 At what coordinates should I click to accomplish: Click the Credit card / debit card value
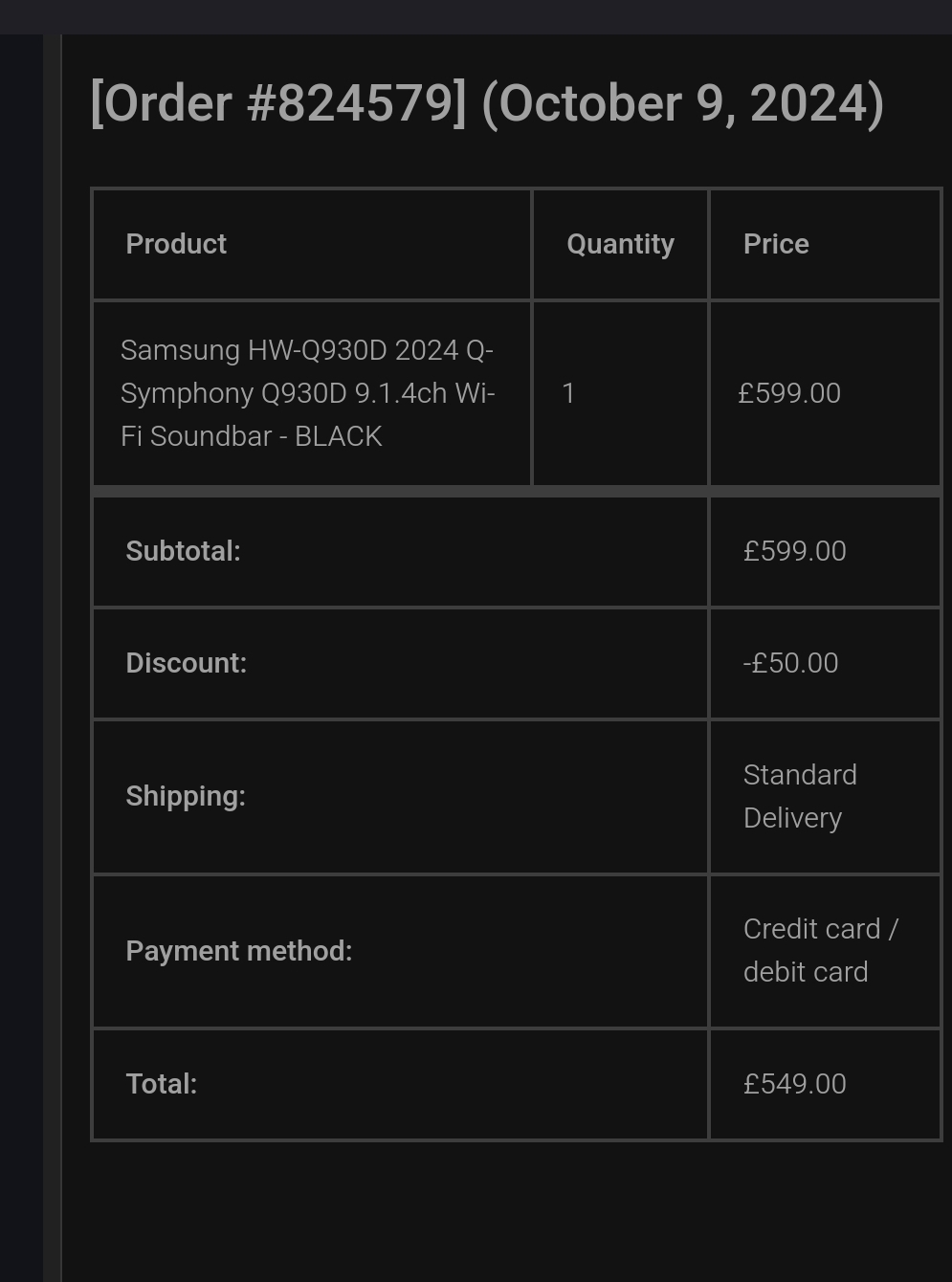coord(820,950)
